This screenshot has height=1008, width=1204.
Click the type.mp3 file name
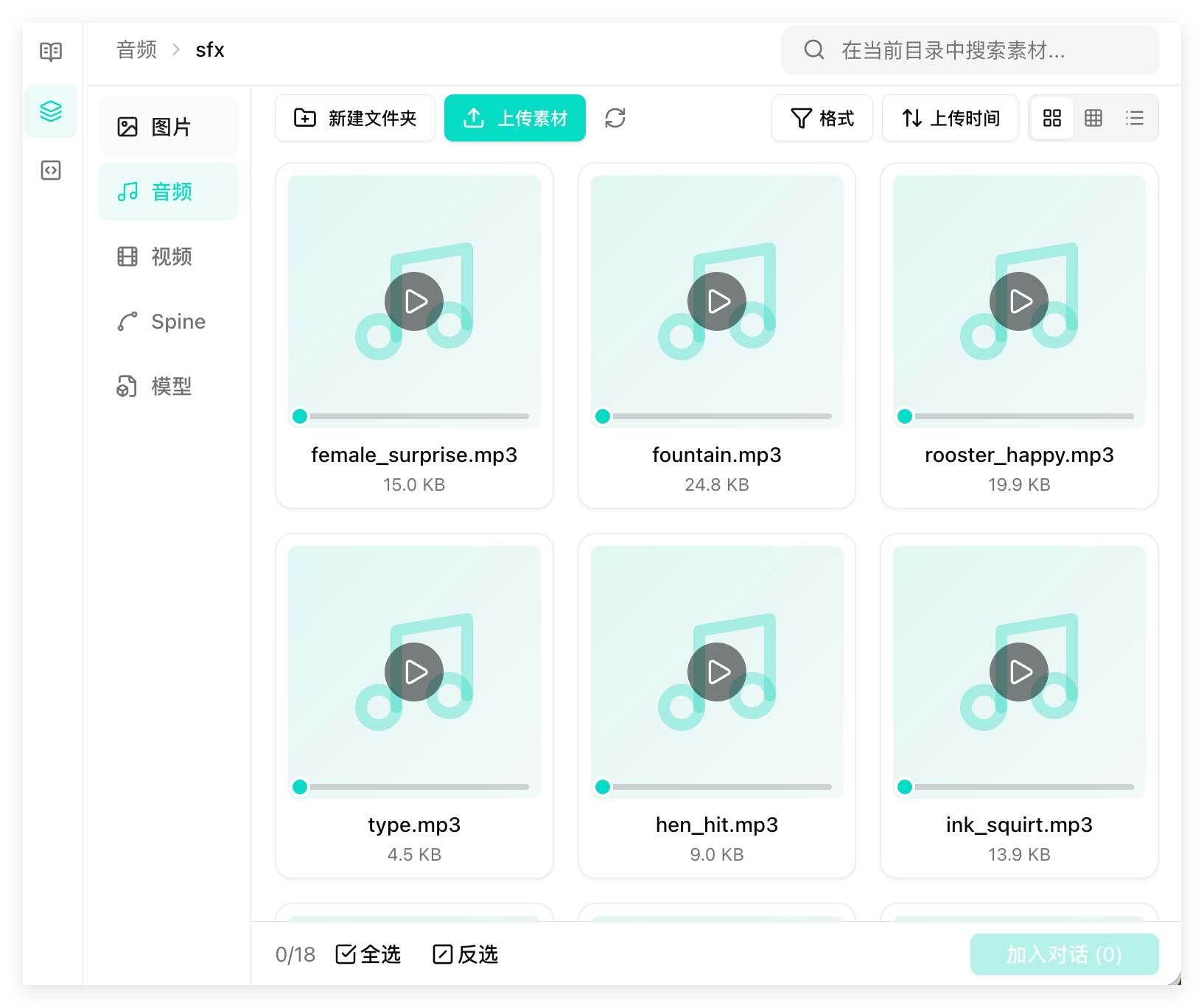414,825
